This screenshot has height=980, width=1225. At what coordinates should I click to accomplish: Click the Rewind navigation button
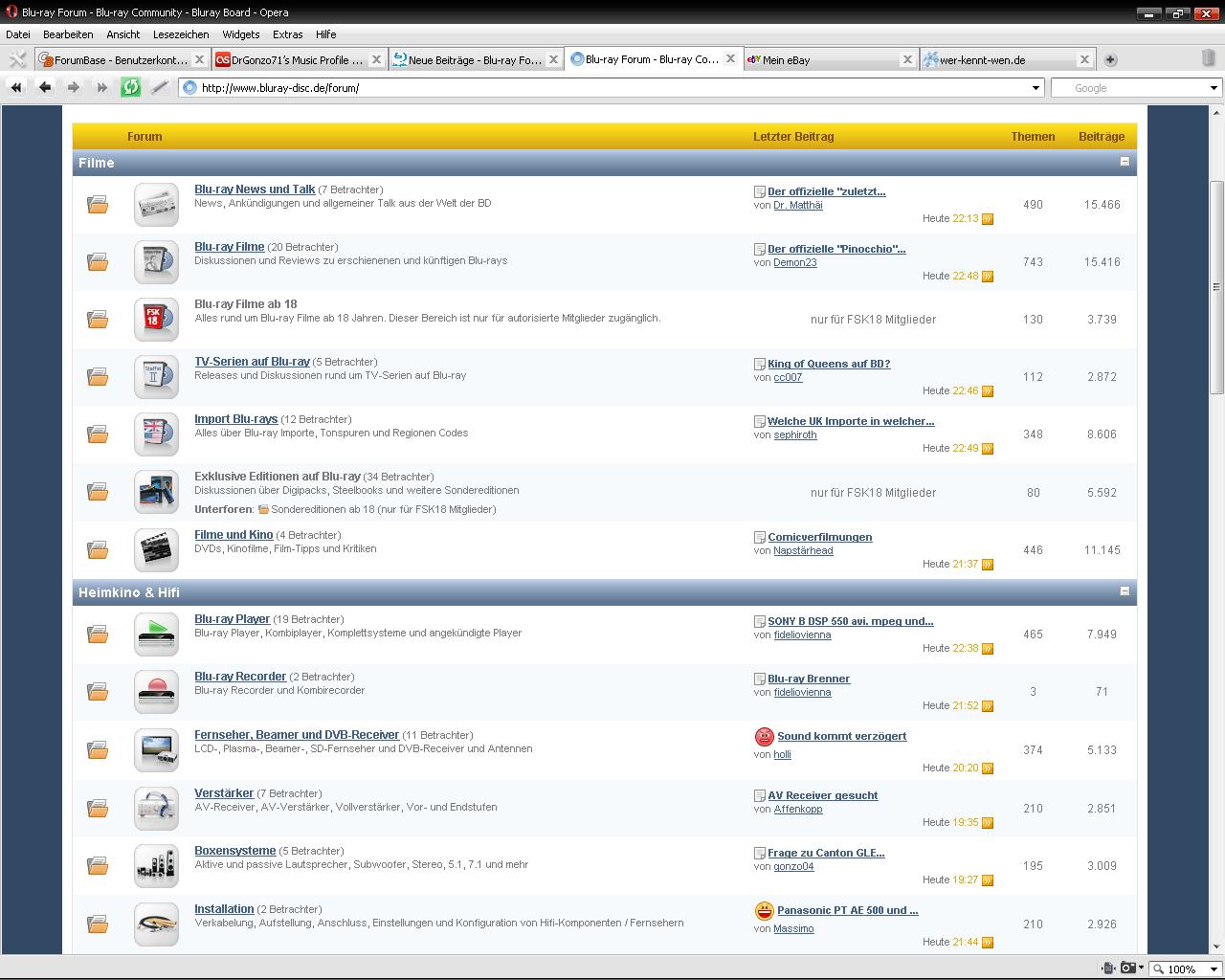(15, 87)
